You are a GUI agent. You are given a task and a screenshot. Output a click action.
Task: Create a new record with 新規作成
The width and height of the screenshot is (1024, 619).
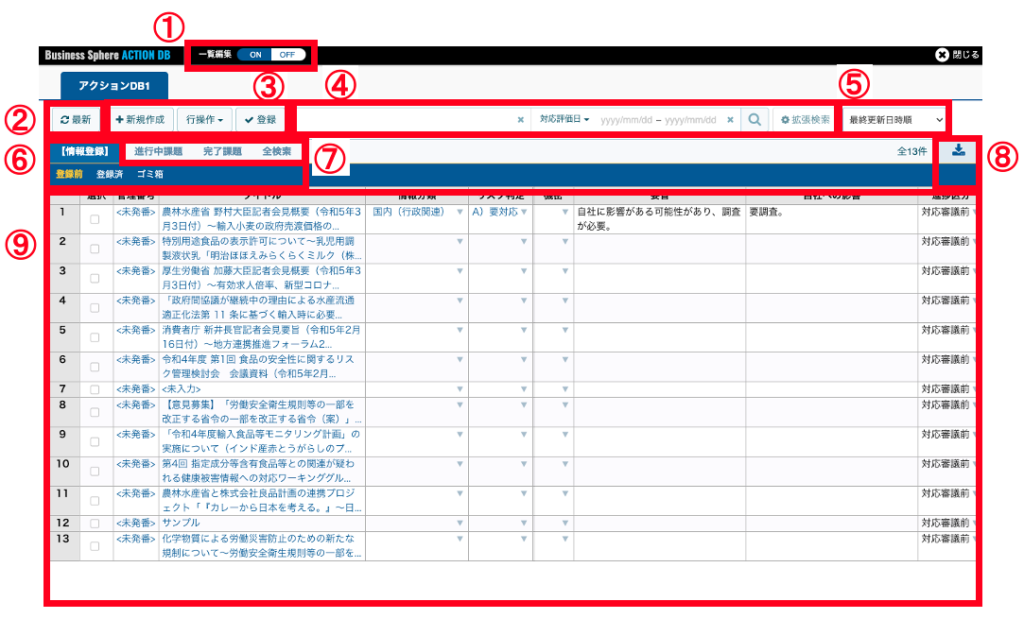[x=140, y=120]
